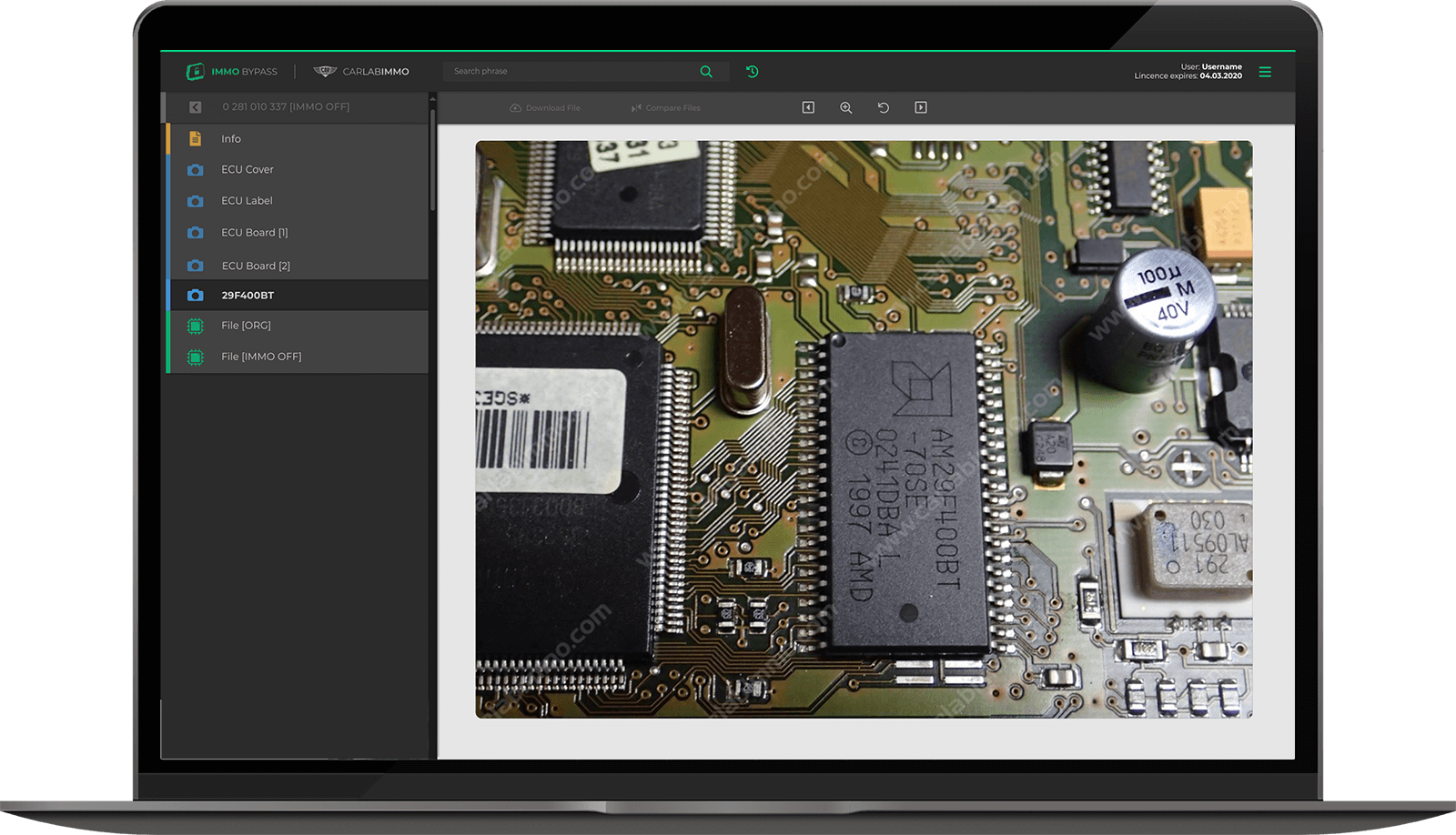
Task: Click the camera icon beside ECU Label
Action: (195, 201)
